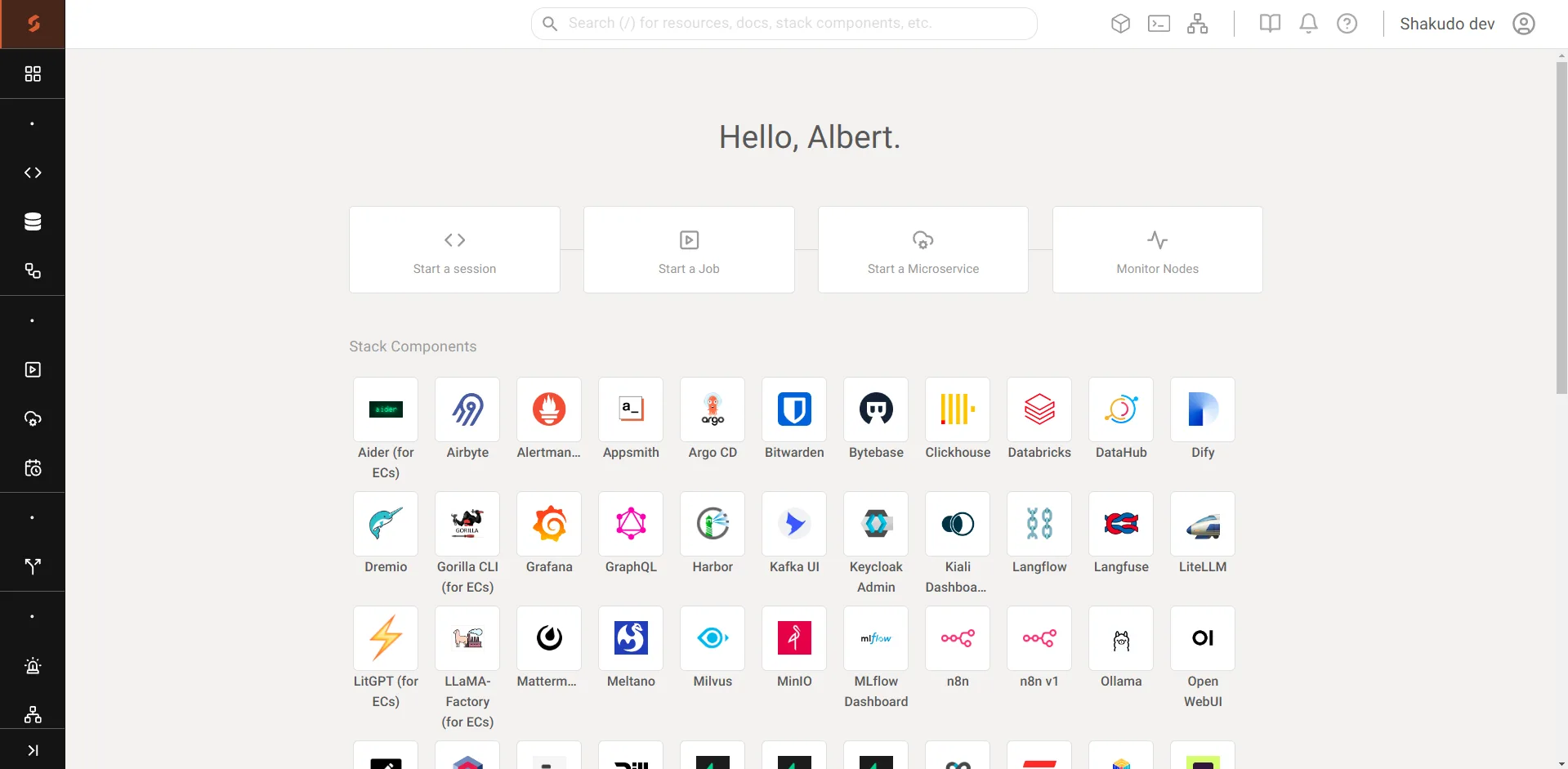Launch the Airbyte component icon
This screenshot has width=1568, height=769.
tap(467, 409)
